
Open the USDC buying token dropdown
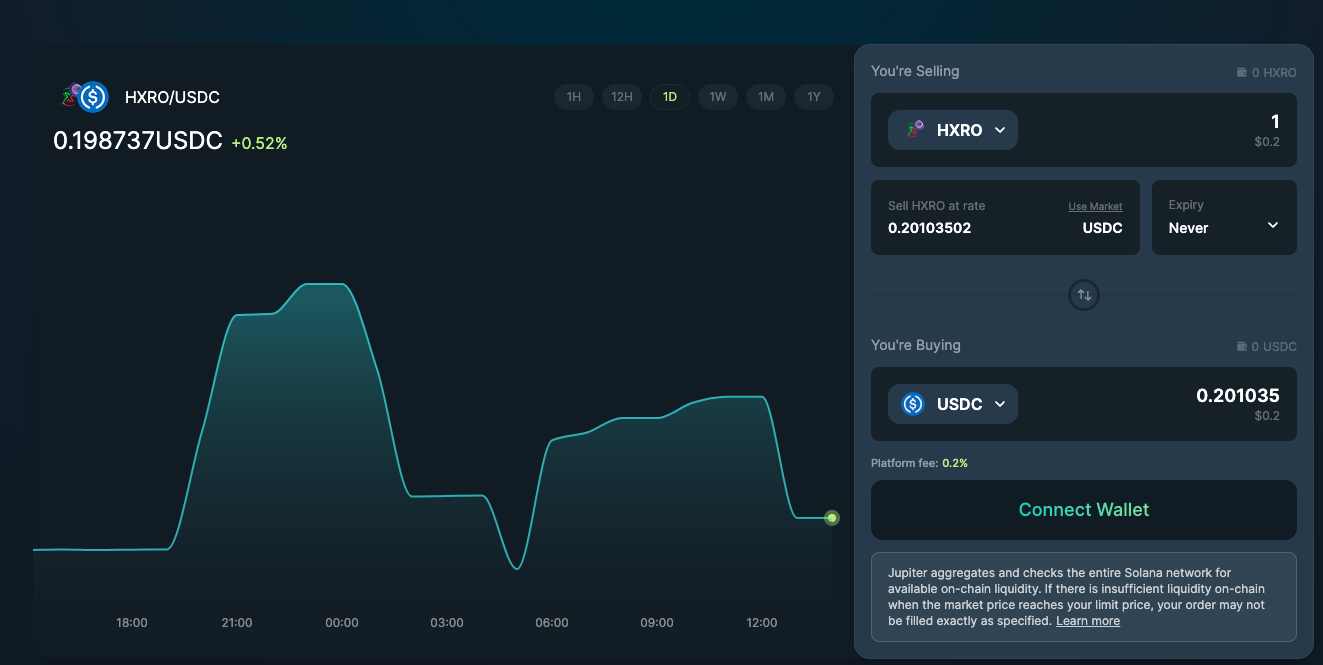pos(953,404)
